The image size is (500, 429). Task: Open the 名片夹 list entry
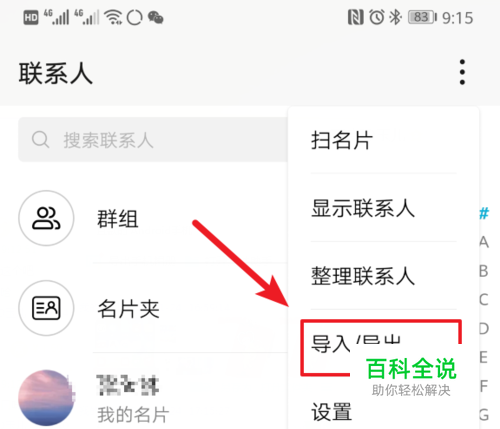(153, 308)
